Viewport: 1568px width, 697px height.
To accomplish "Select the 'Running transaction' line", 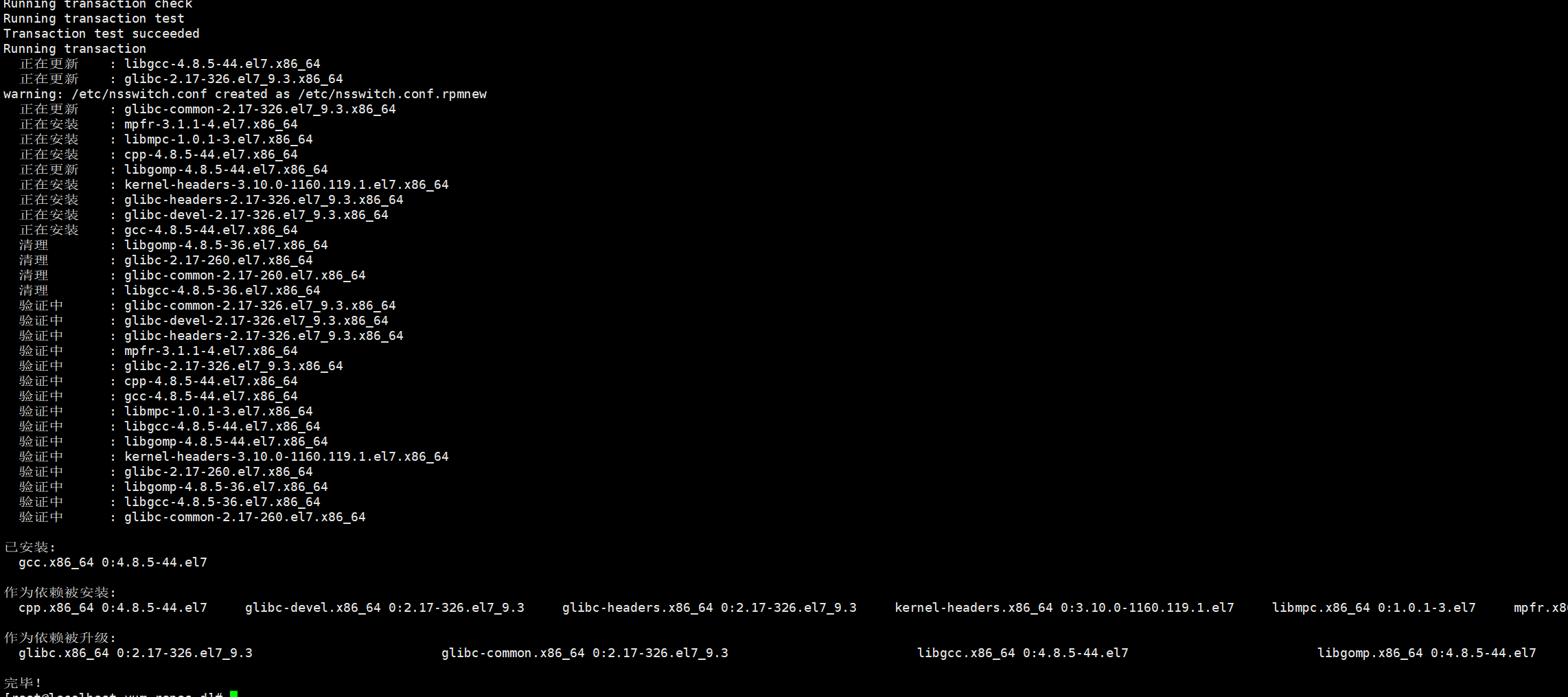I will (75, 49).
